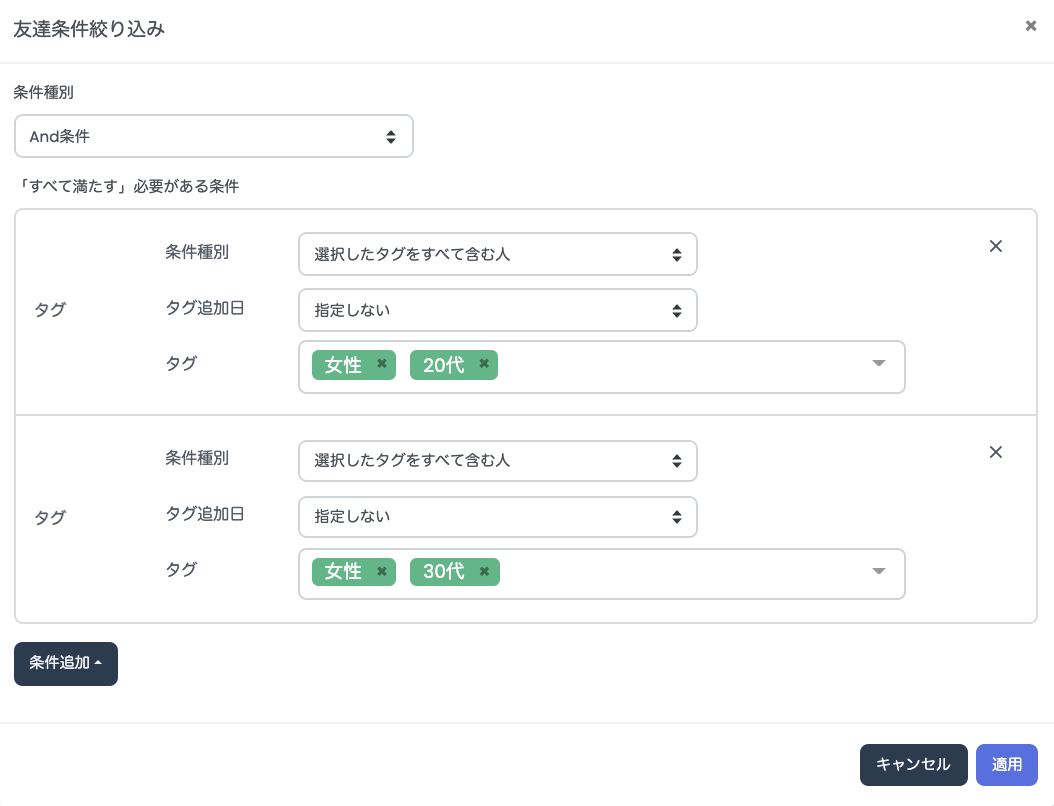Expand tag list arrow in 30代 row
Viewport: 1054px width, 806px height.
point(879,571)
